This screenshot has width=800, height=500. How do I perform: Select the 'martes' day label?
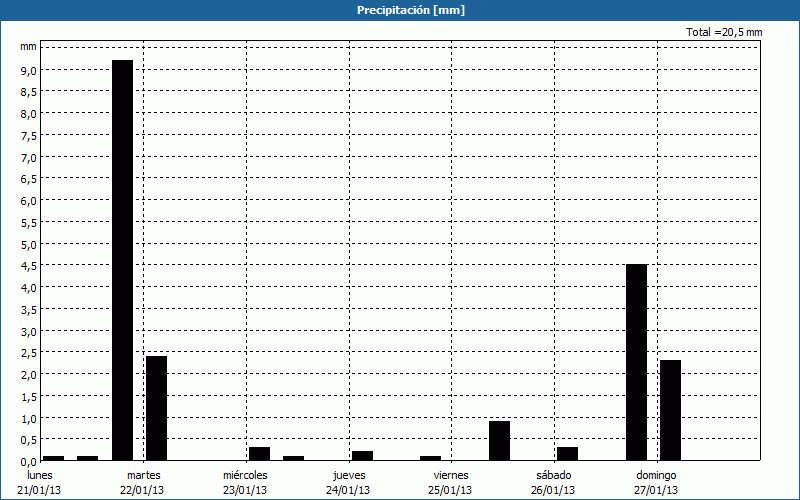(143, 475)
